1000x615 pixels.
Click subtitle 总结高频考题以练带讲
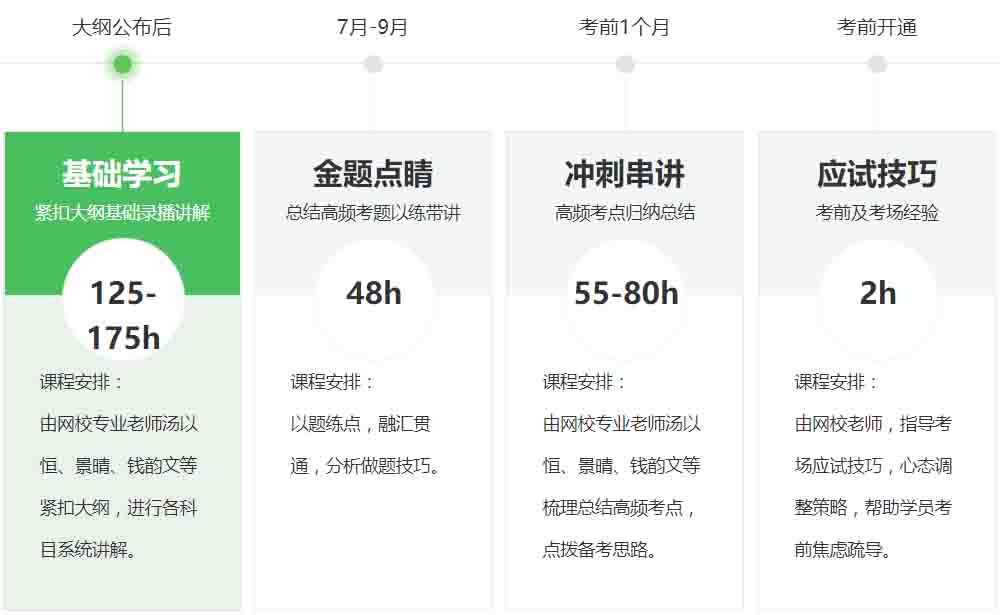tap(373, 213)
